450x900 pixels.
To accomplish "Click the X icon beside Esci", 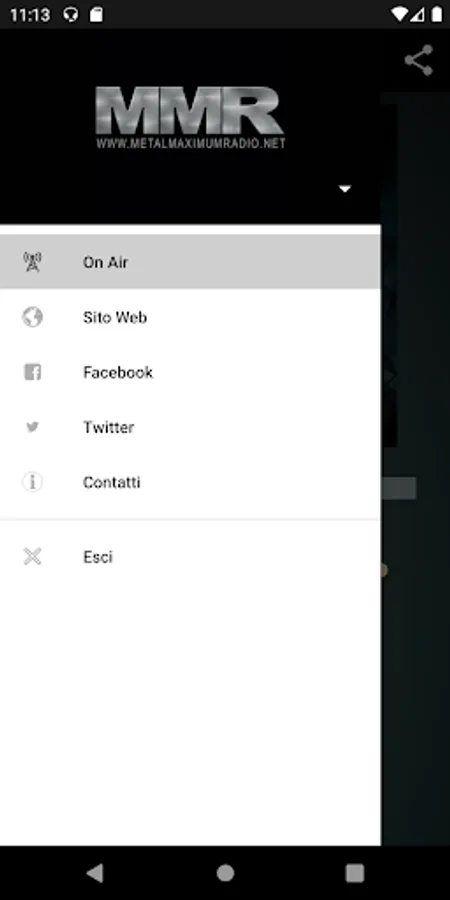I will pos(32,556).
